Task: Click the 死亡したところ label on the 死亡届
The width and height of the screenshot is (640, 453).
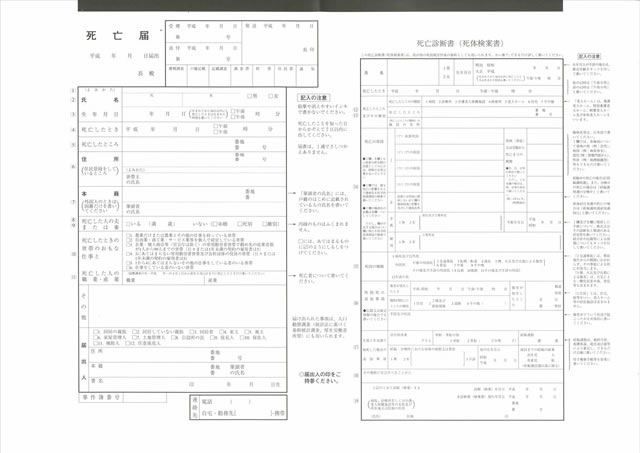Action: pos(100,144)
